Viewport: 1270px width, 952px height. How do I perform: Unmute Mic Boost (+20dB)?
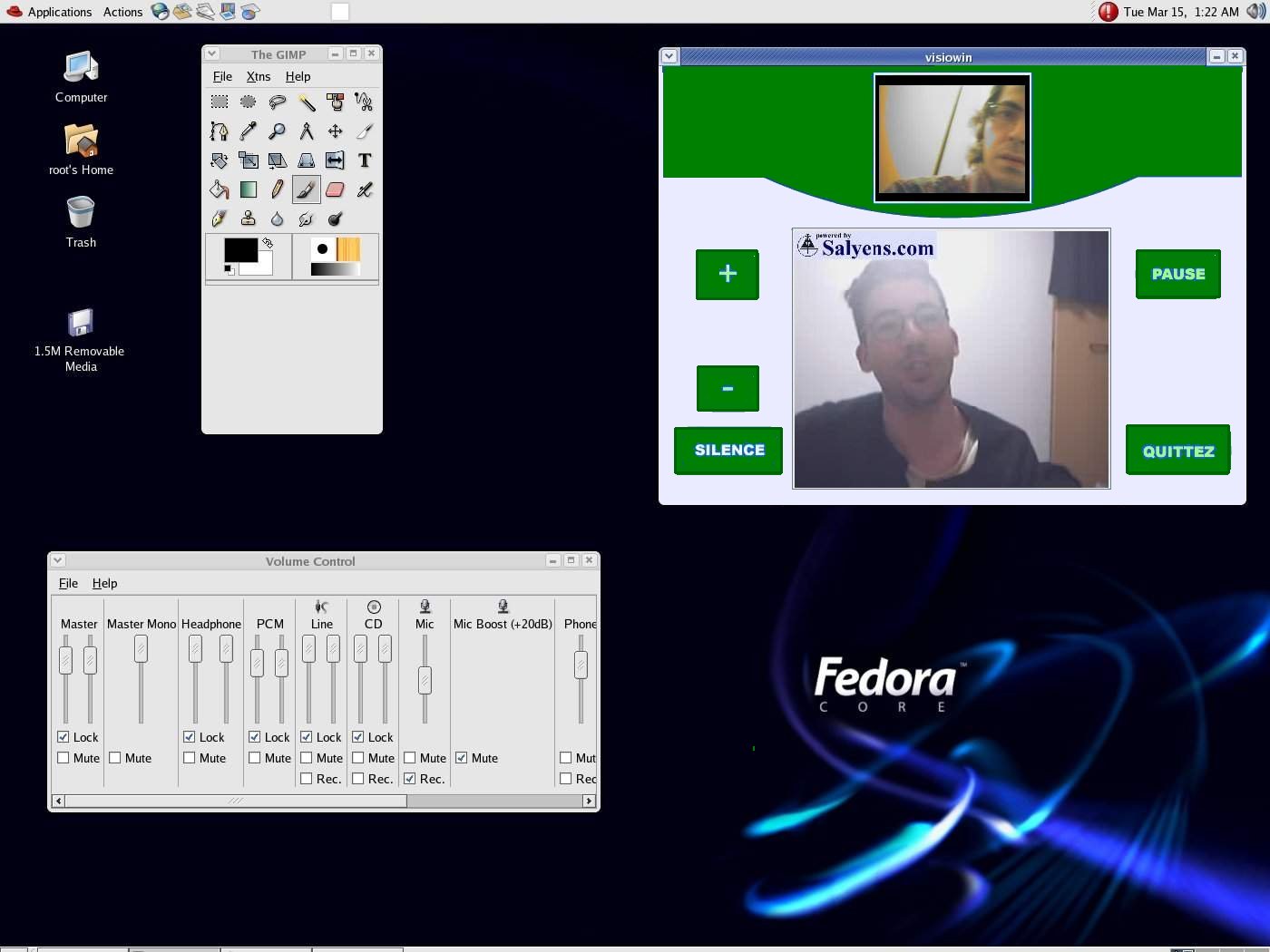coord(462,758)
